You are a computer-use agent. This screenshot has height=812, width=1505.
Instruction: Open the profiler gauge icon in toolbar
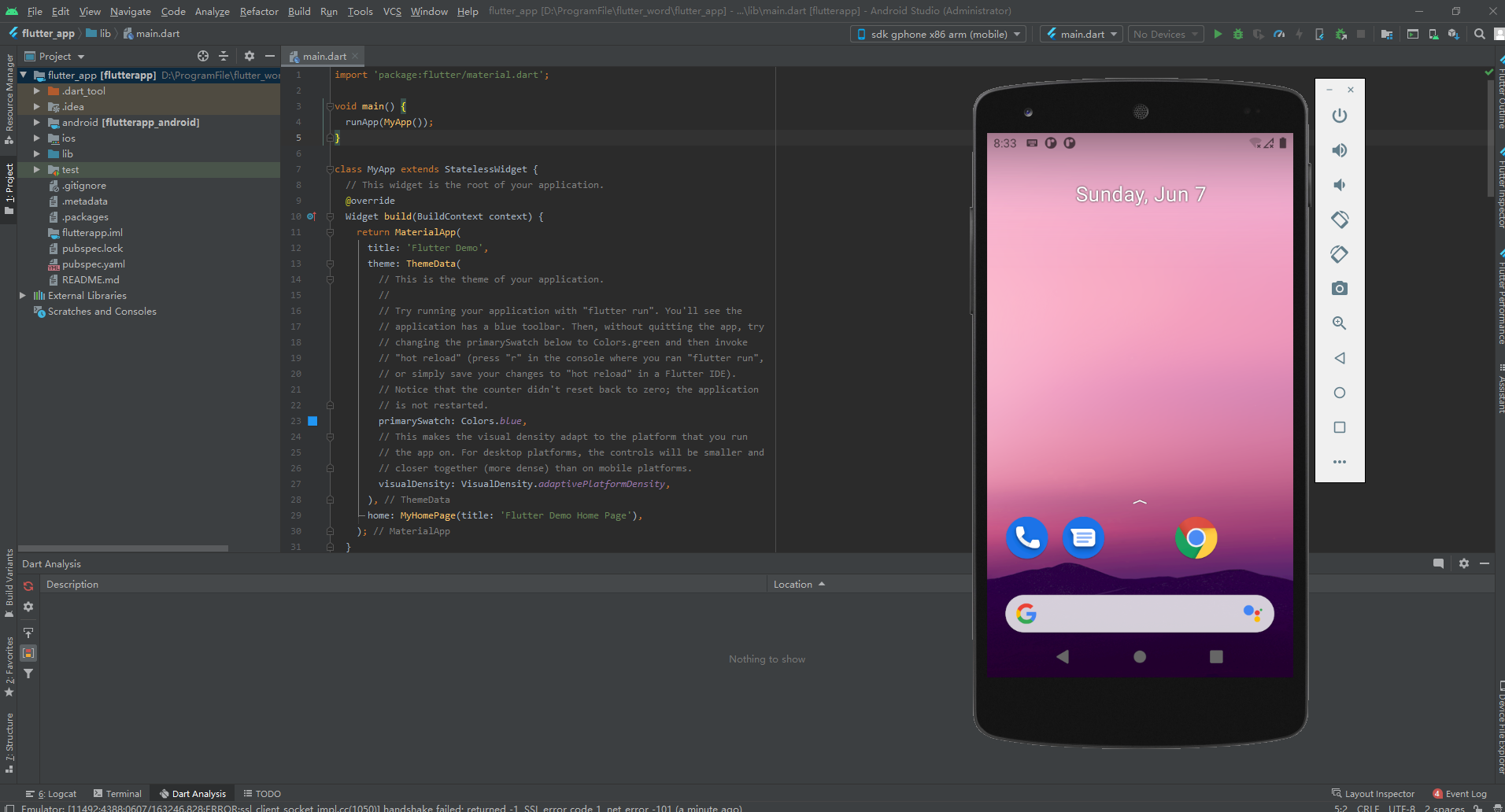click(x=1279, y=34)
